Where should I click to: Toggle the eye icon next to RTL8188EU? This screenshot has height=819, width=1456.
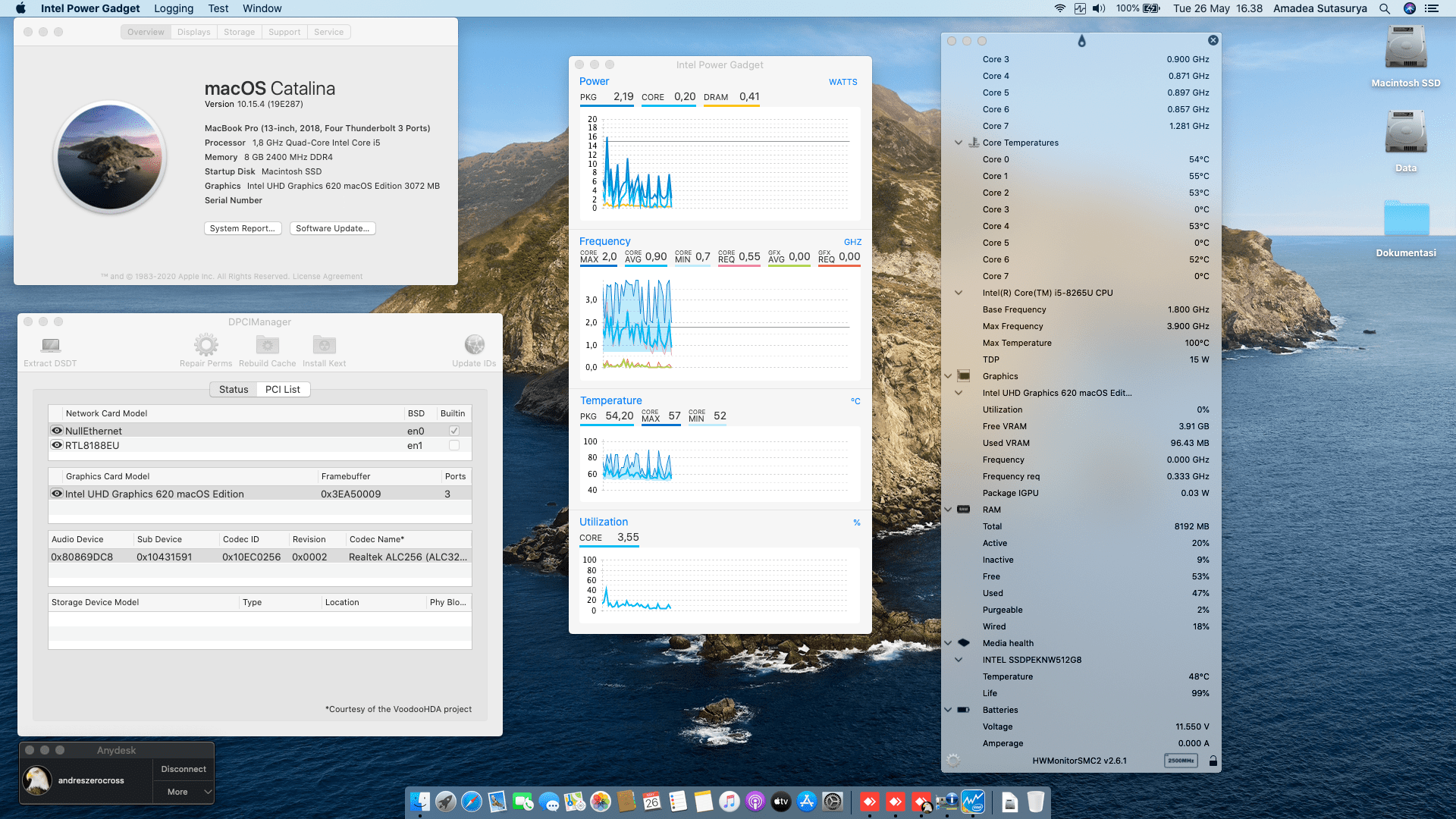coord(57,445)
